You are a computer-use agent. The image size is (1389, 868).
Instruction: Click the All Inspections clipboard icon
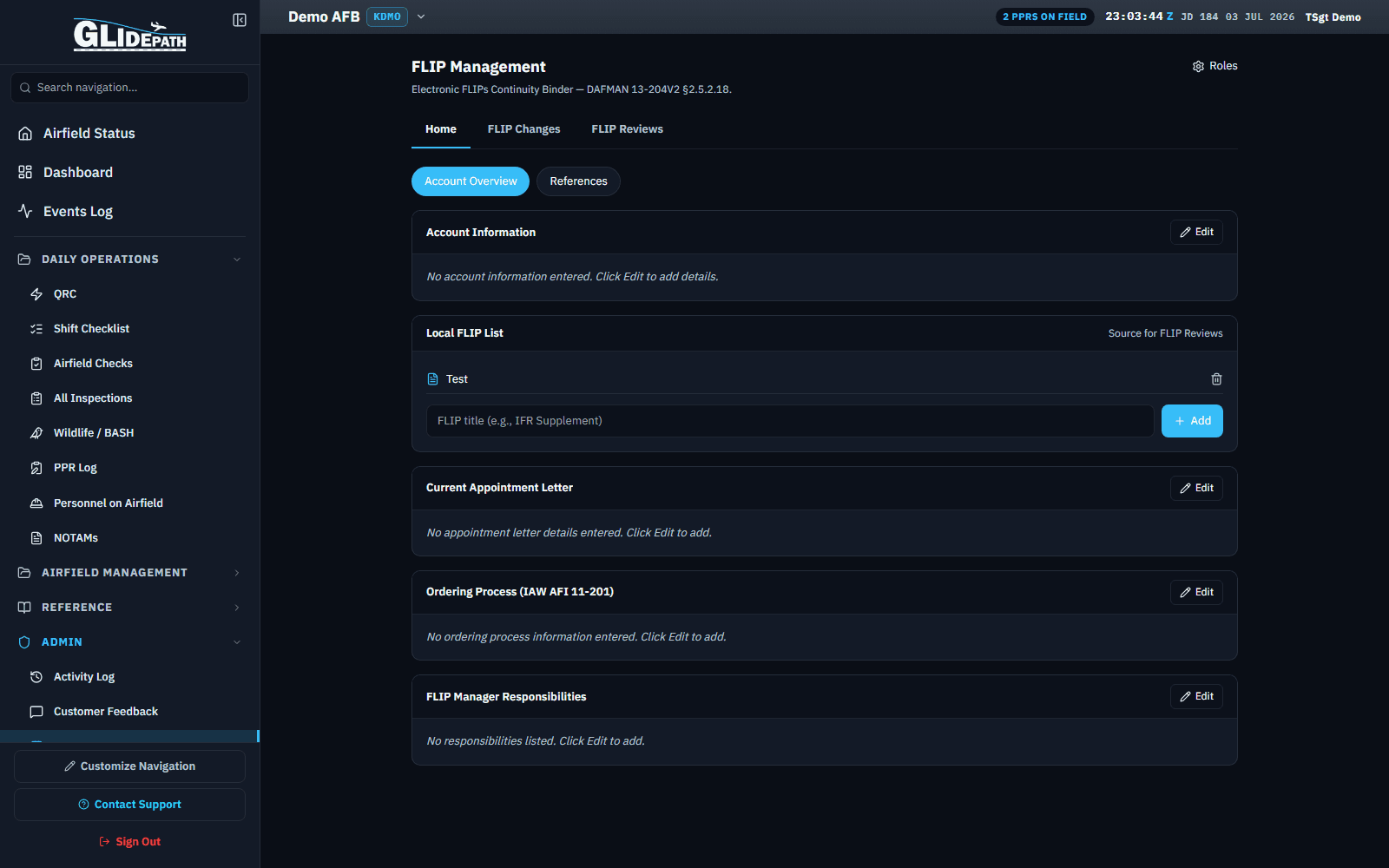click(x=36, y=398)
